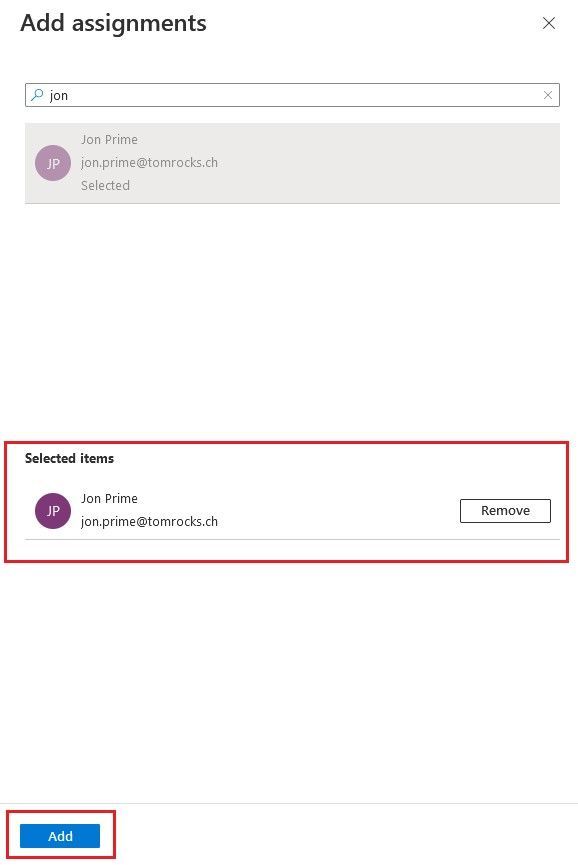Close the Add assignments panel
The image size is (578, 865).
[548, 23]
